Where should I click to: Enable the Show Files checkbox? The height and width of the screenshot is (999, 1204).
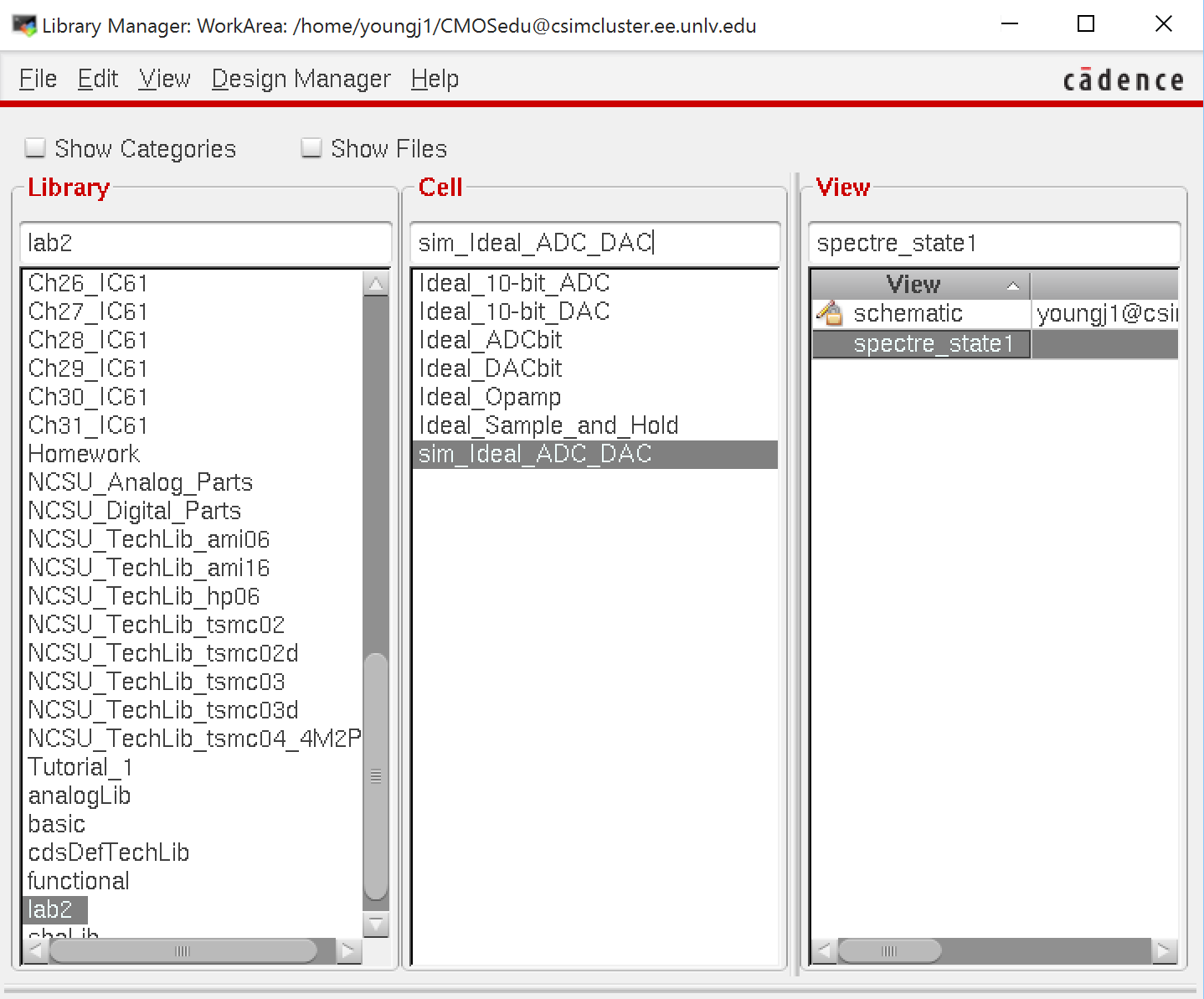coord(311,147)
